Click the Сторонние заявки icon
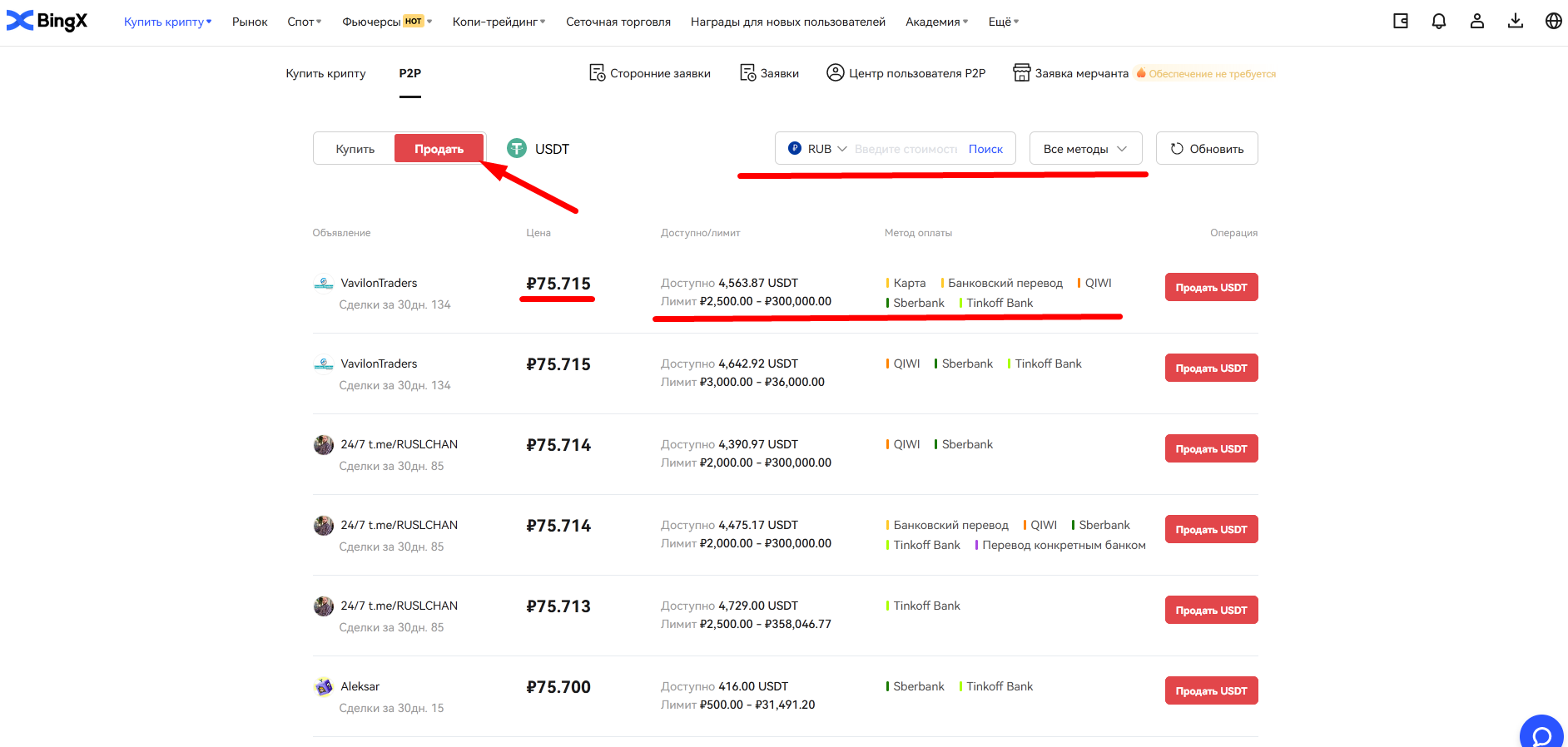Viewport: 1568px width, 747px height. pyautogui.click(x=597, y=73)
